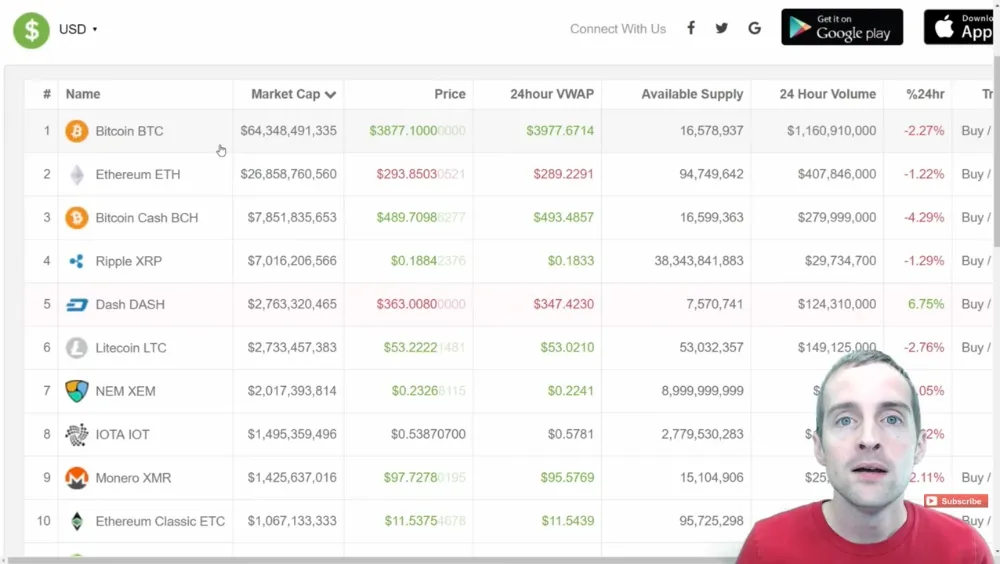
Task: Sort by 24hour VWAP column header
Action: point(552,94)
